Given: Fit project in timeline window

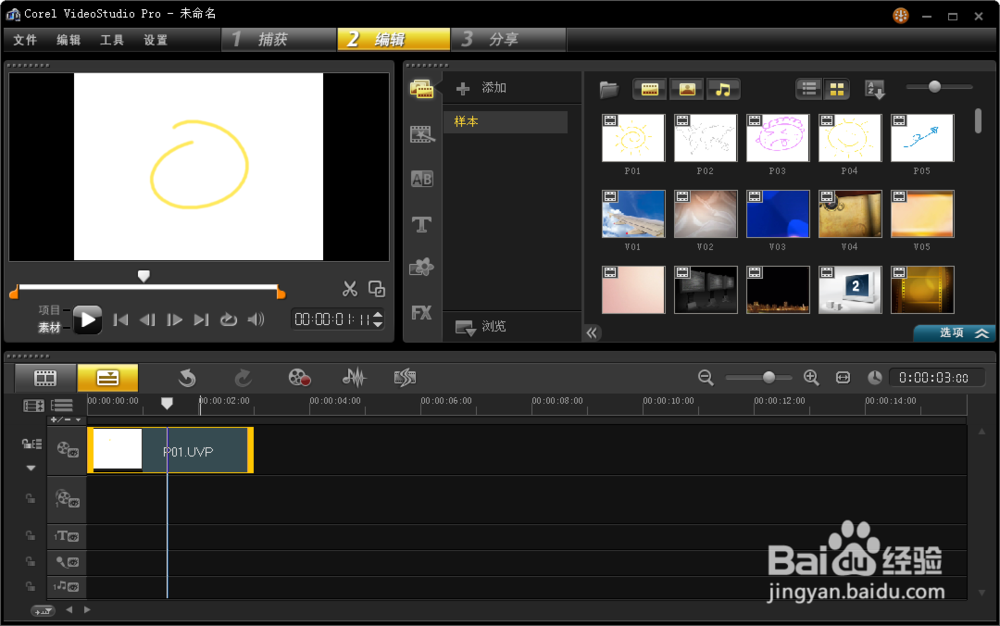Looking at the screenshot, I should coord(843,377).
